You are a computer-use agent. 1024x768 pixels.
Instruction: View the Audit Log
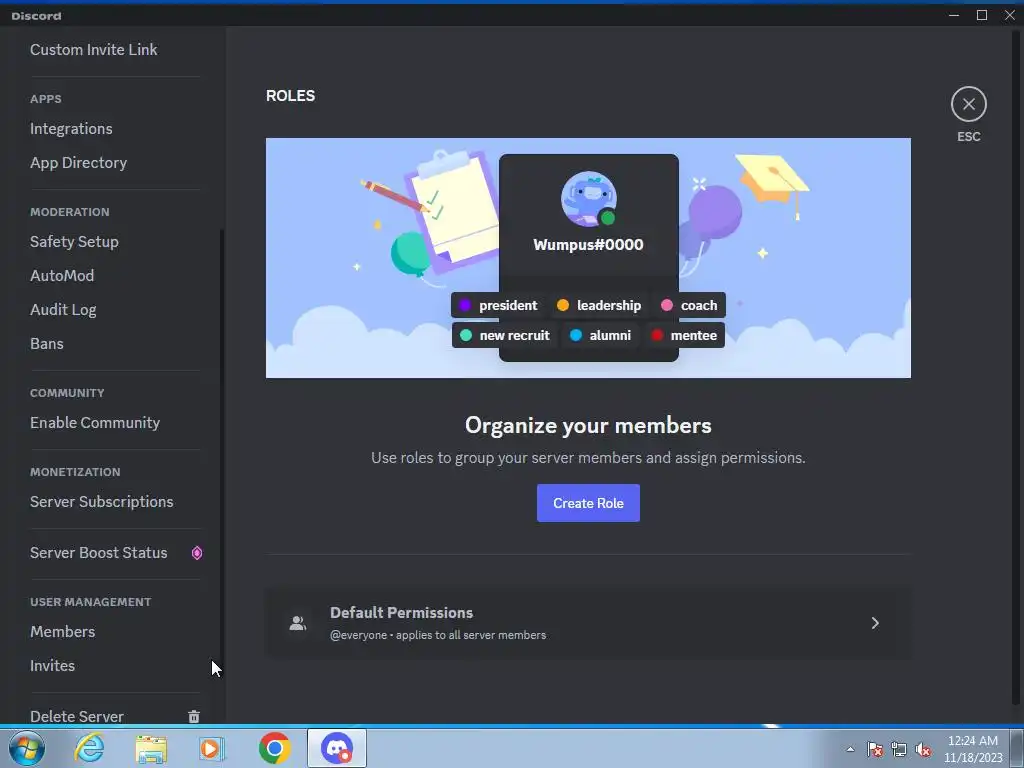coord(63,310)
